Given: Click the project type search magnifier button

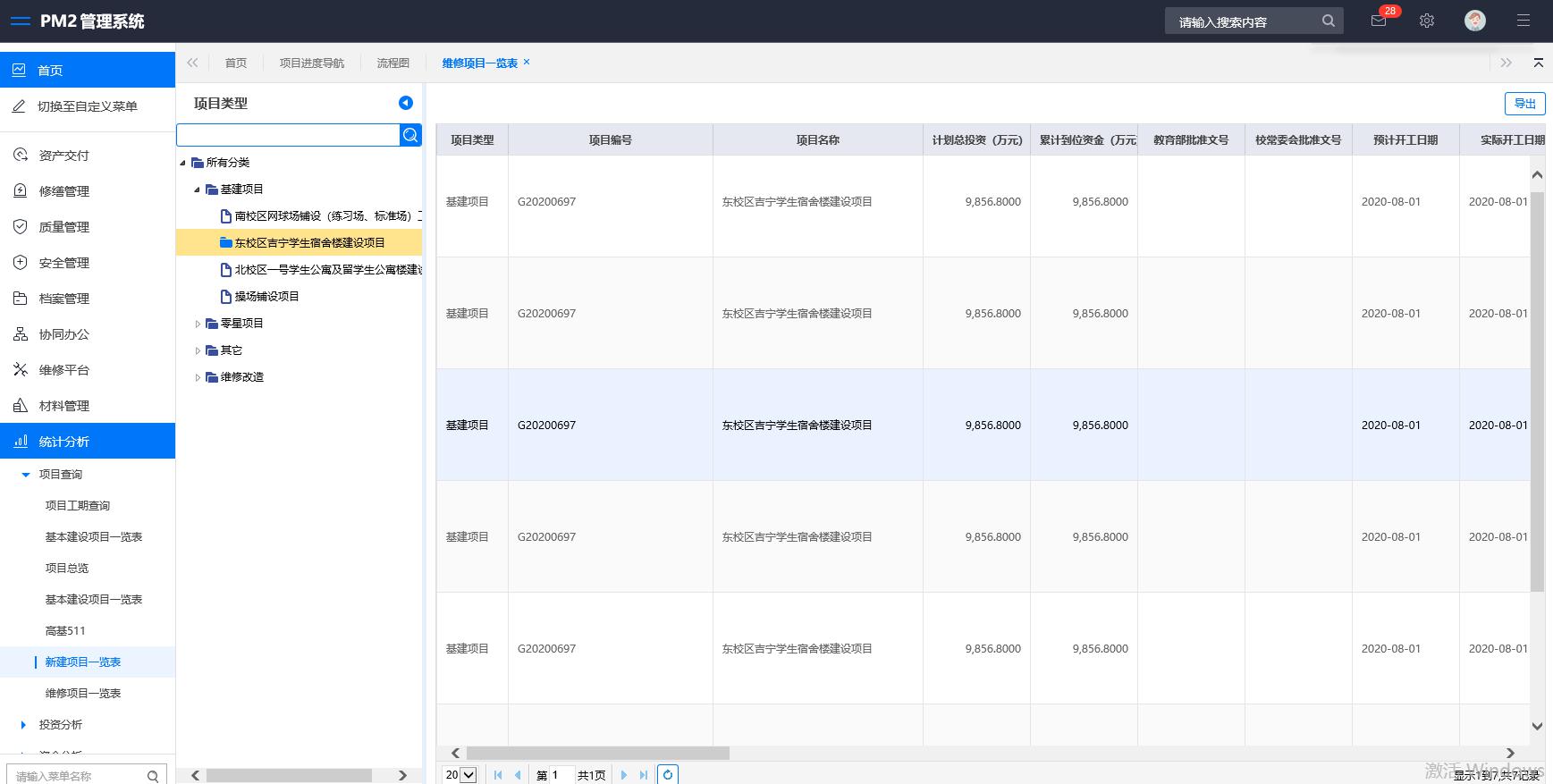Looking at the screenshot, I should [410, 135].
